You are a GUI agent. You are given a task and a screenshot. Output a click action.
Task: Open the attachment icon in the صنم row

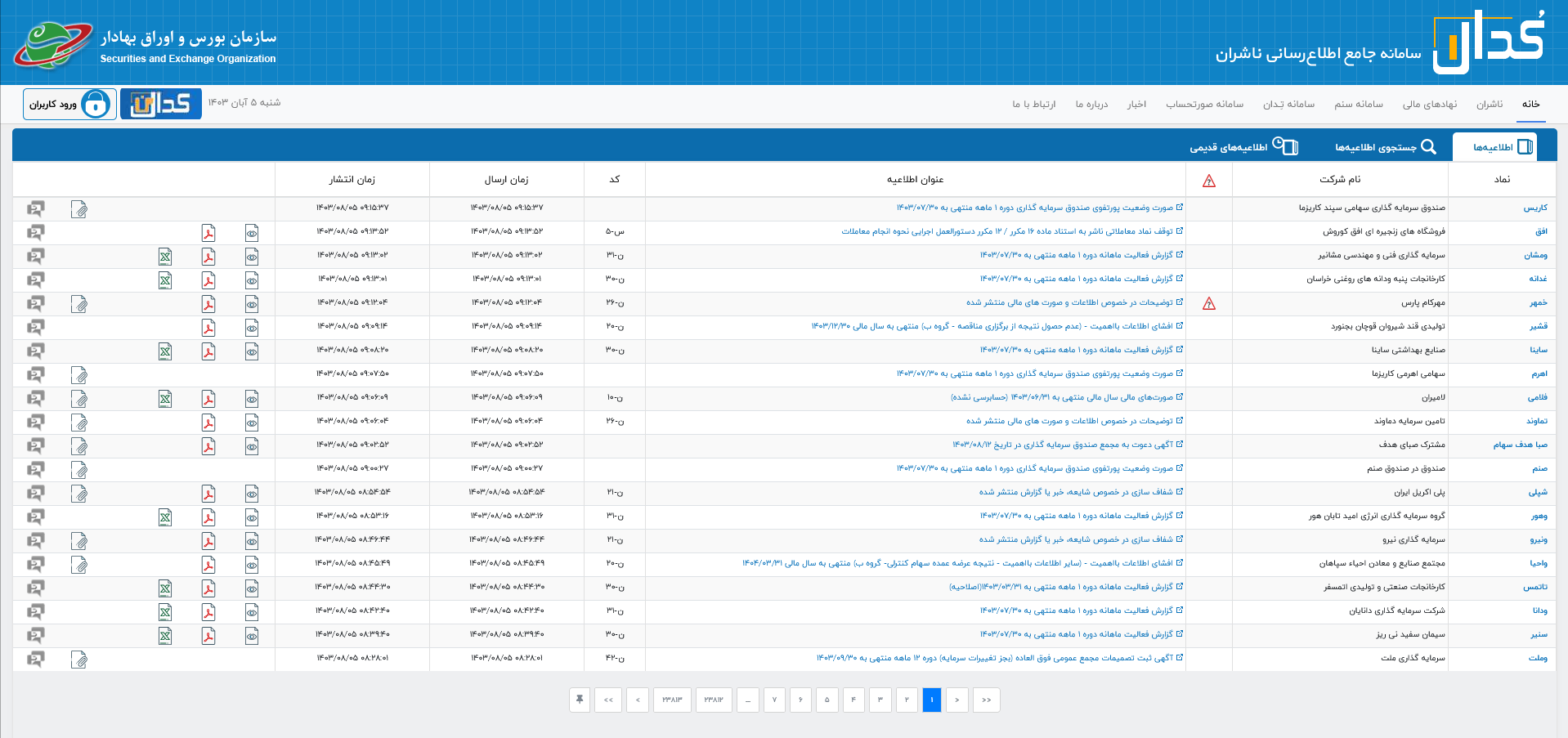point(78,470)
